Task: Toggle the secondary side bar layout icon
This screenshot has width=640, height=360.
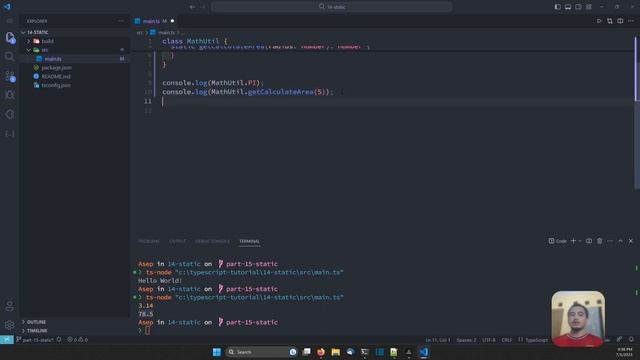Action: point(578,7)
